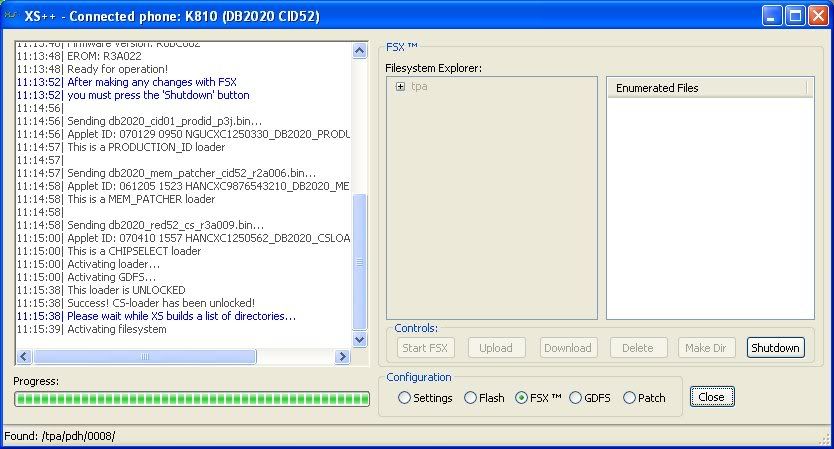Switch to the GDFS configuration mode
The width and height of the screenshot is (834, 449).
(x=575, y=398)
